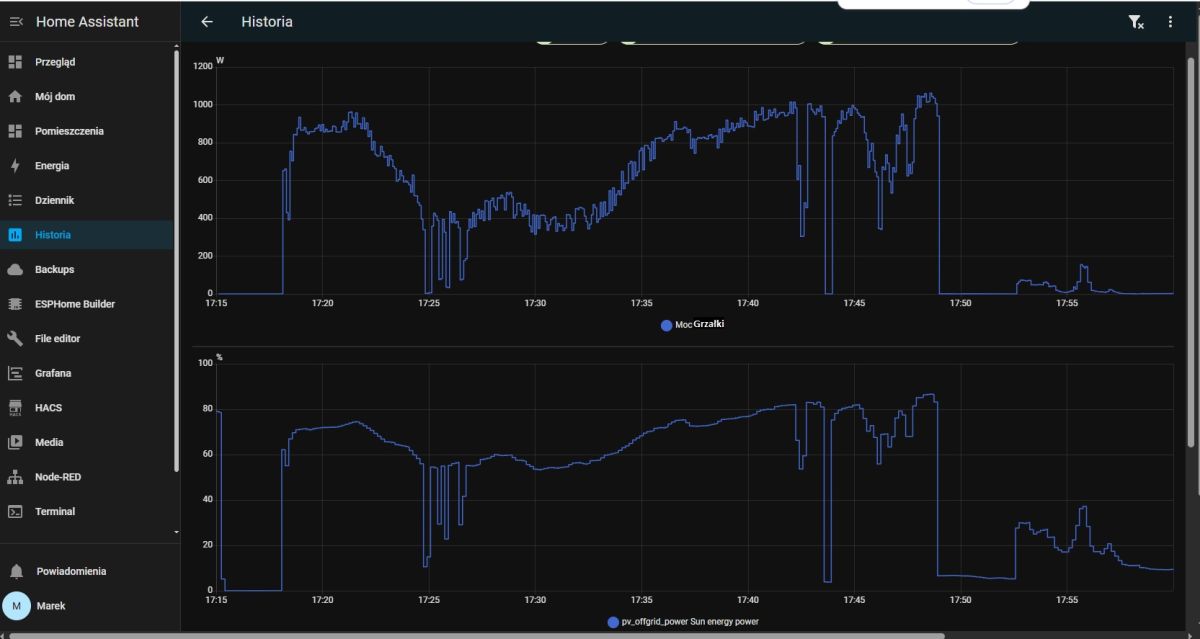Click the Pomieszczenia grid icon
This screenshot has width=1200, height=639.
[x=15, y=131]
